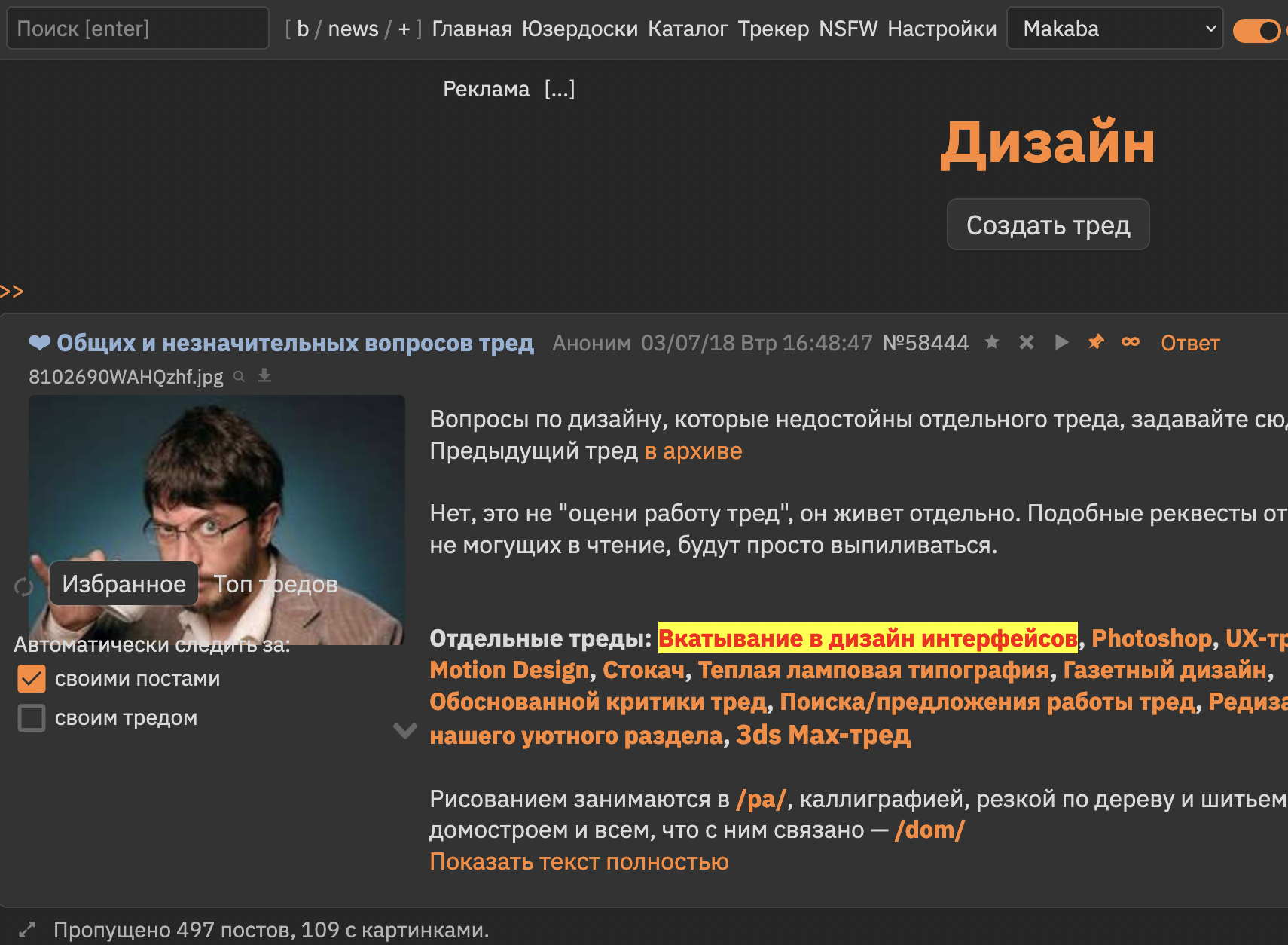Click the infinity icon next to the pin
This screenshot has height=945, width=1288.
click(1131, 342)
